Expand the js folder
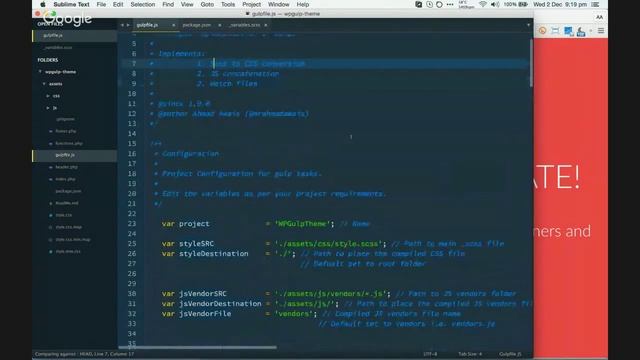 point(48,108)
